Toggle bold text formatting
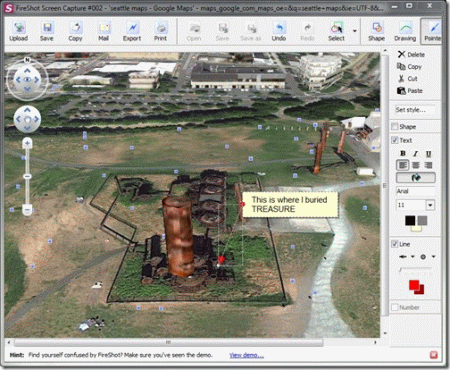450x370 pixels. pos(403,153)
